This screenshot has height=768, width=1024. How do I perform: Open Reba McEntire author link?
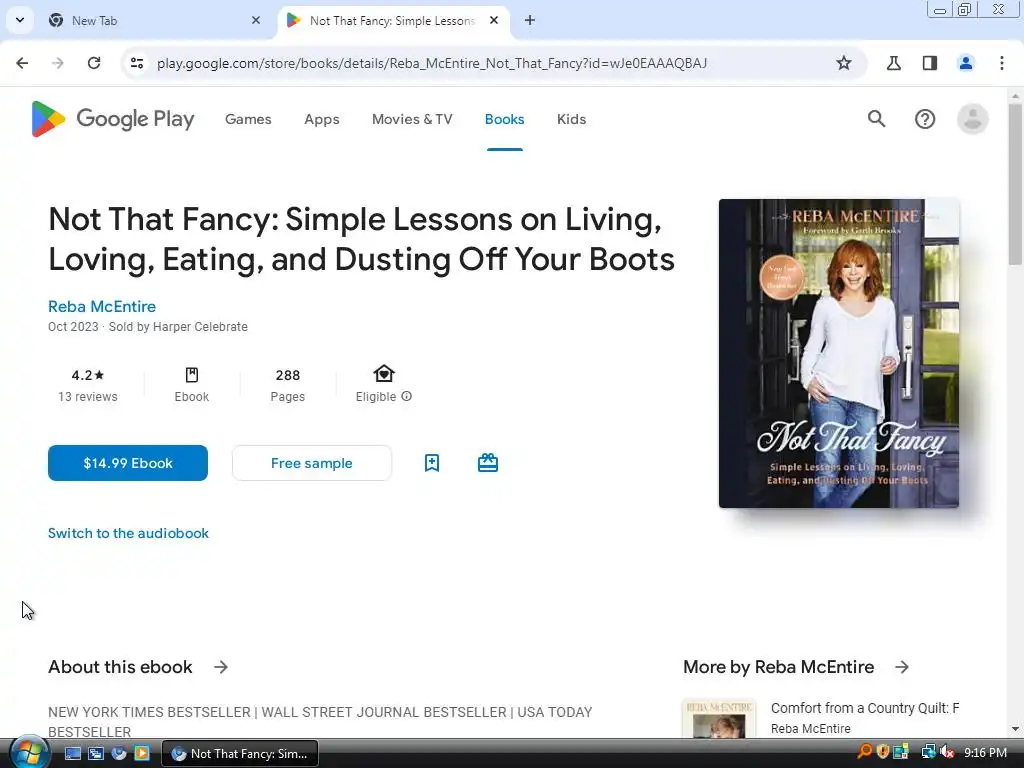[x=102, y=306]
